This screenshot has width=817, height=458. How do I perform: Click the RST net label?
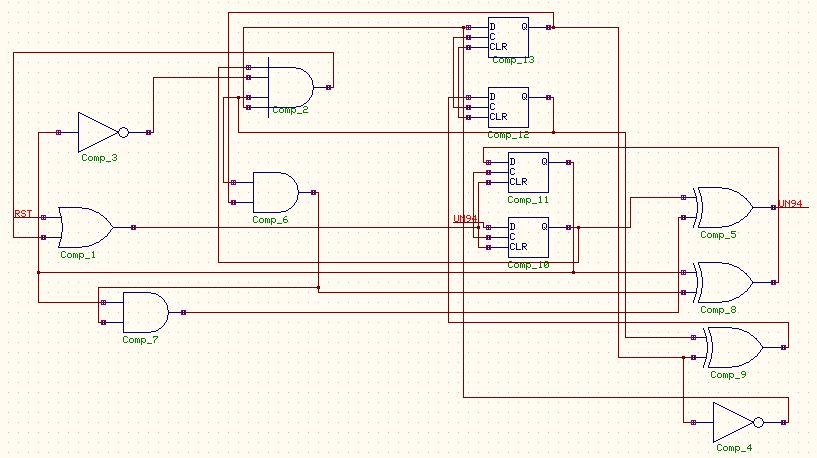pyautogui.click(x=23, y=214)
